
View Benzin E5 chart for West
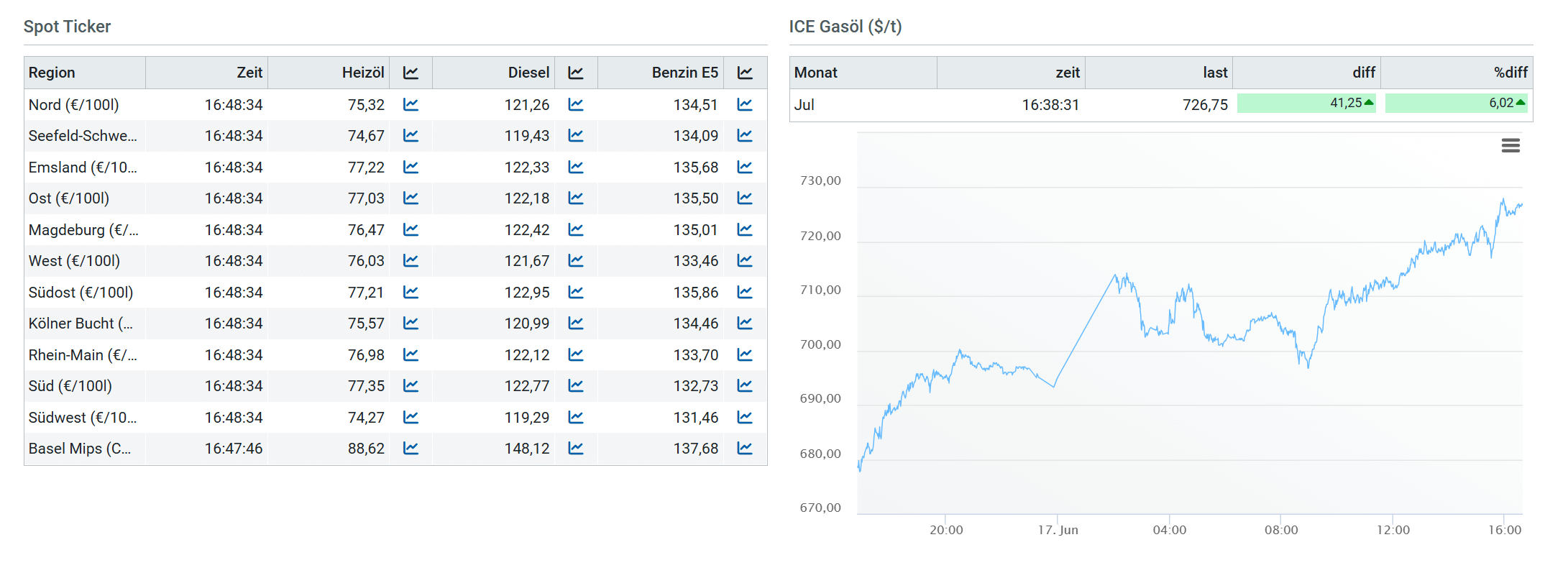pos(745,261)
